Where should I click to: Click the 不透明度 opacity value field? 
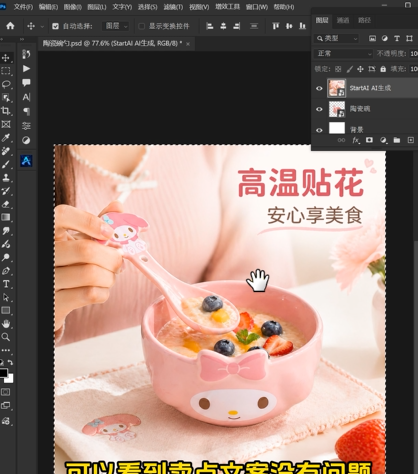(x=414, y=53)
